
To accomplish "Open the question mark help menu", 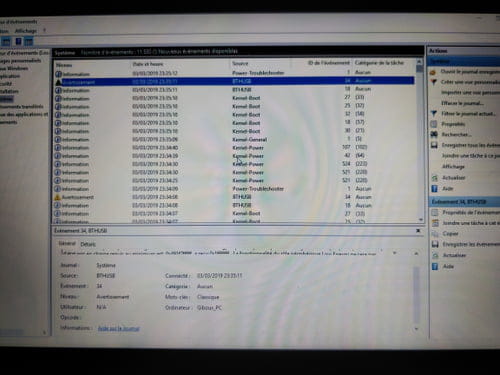I will click(44, 31).
